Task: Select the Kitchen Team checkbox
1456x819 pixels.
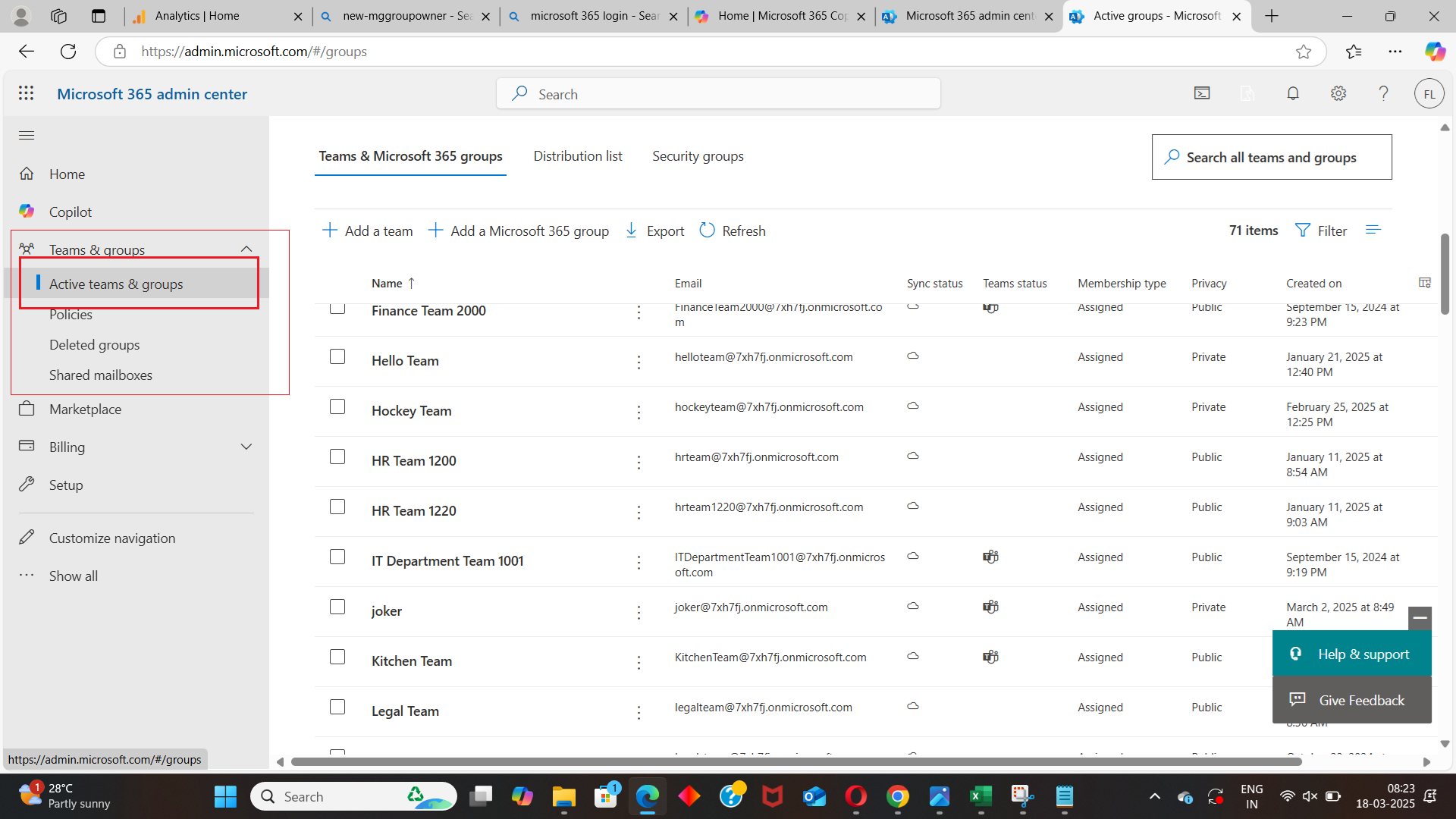Action: [x=337, y=657]
